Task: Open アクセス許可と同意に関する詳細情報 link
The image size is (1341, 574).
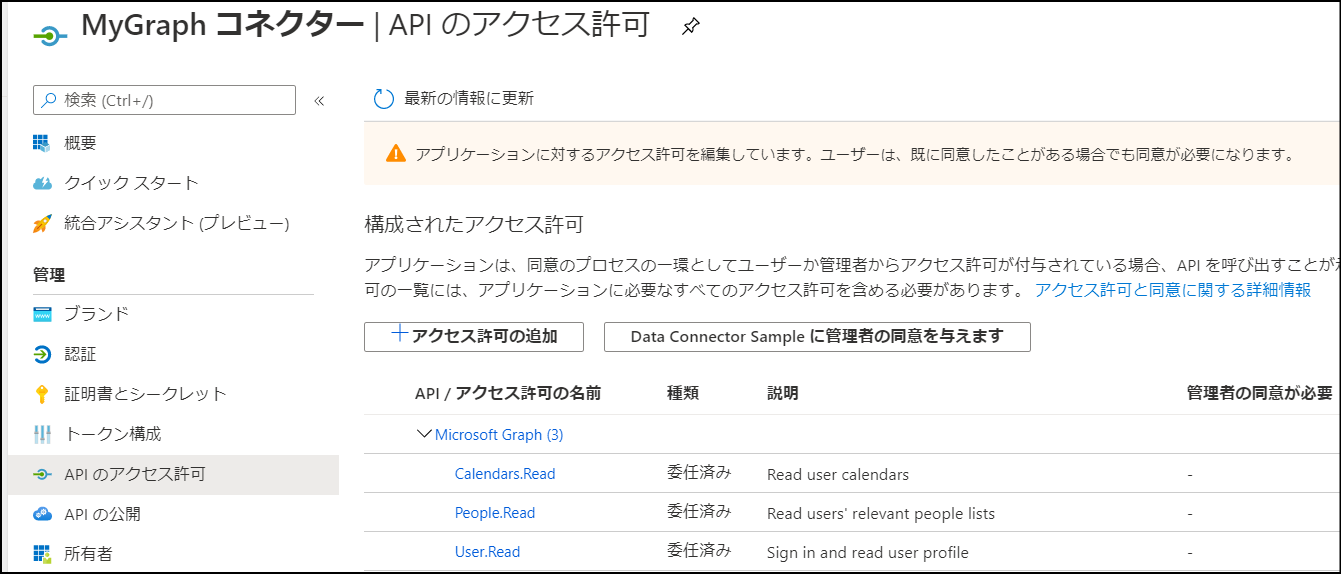Action: coord(1173,290)
